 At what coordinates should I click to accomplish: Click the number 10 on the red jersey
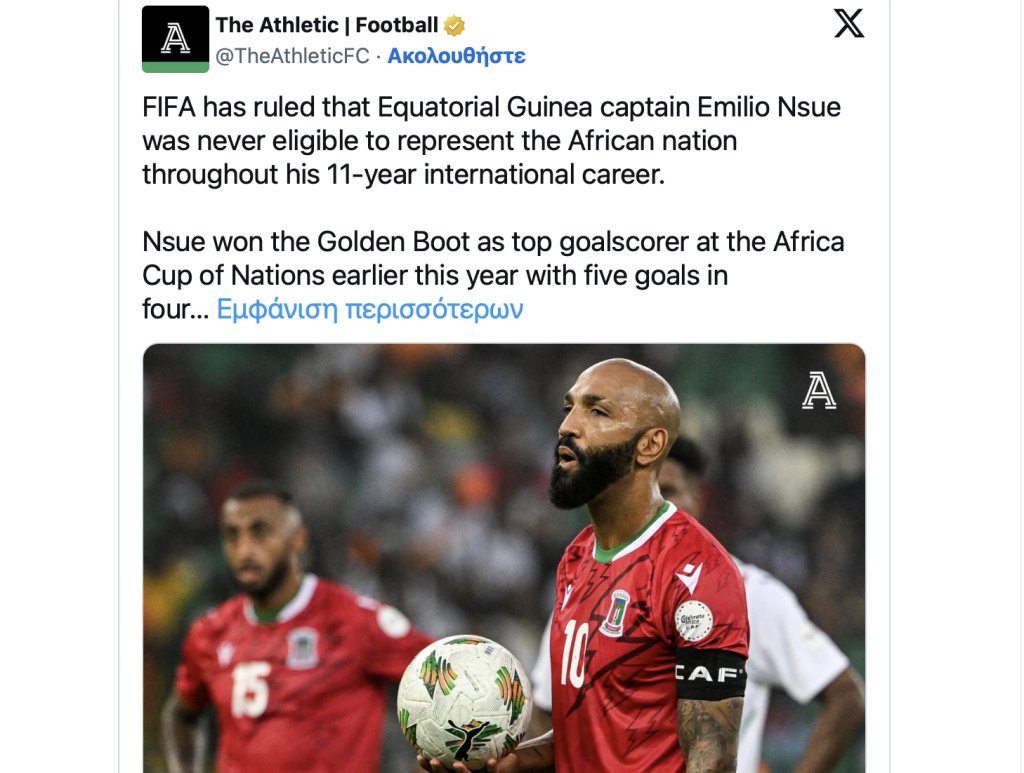[574, 653]
